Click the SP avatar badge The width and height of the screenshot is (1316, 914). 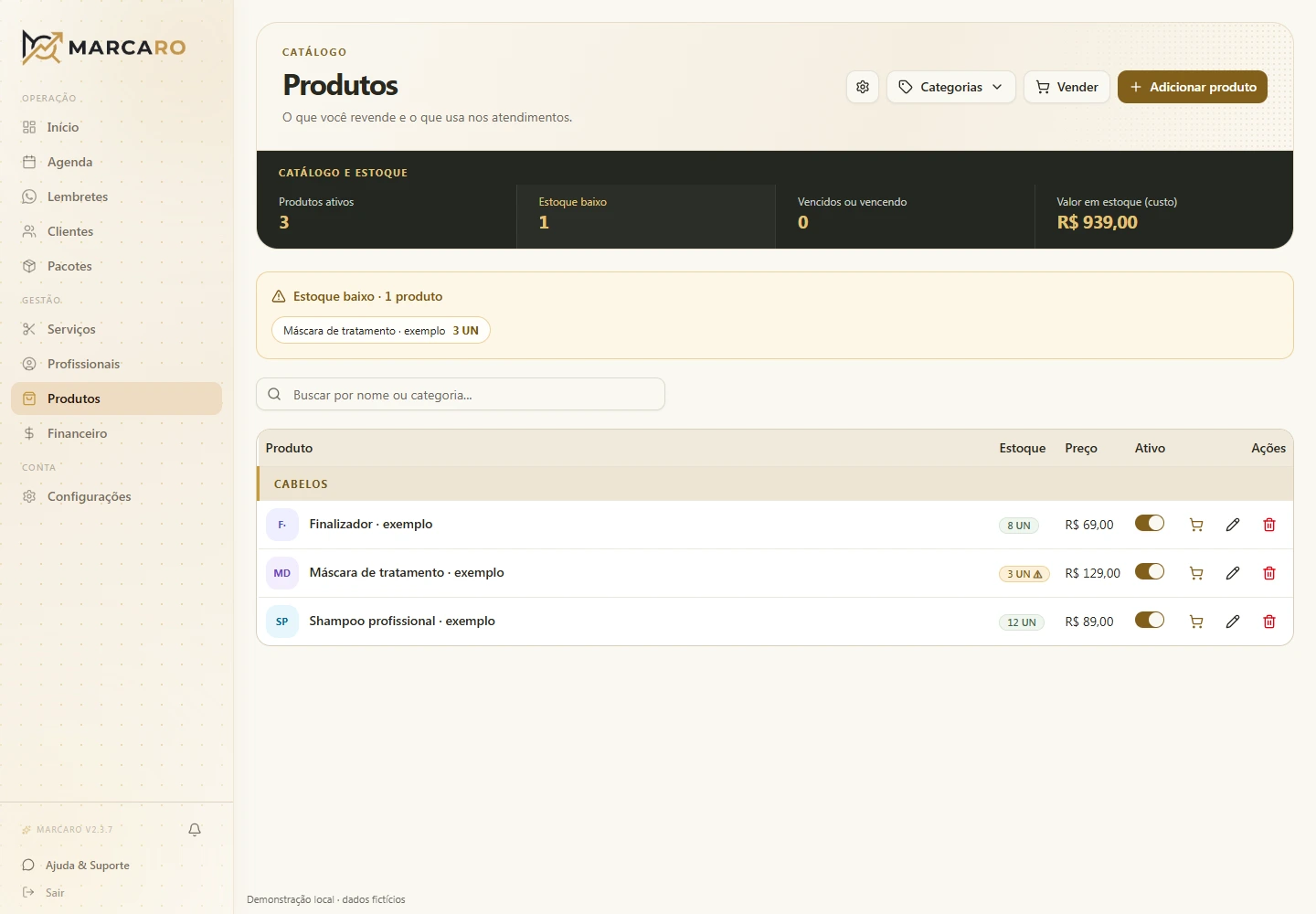282,622
